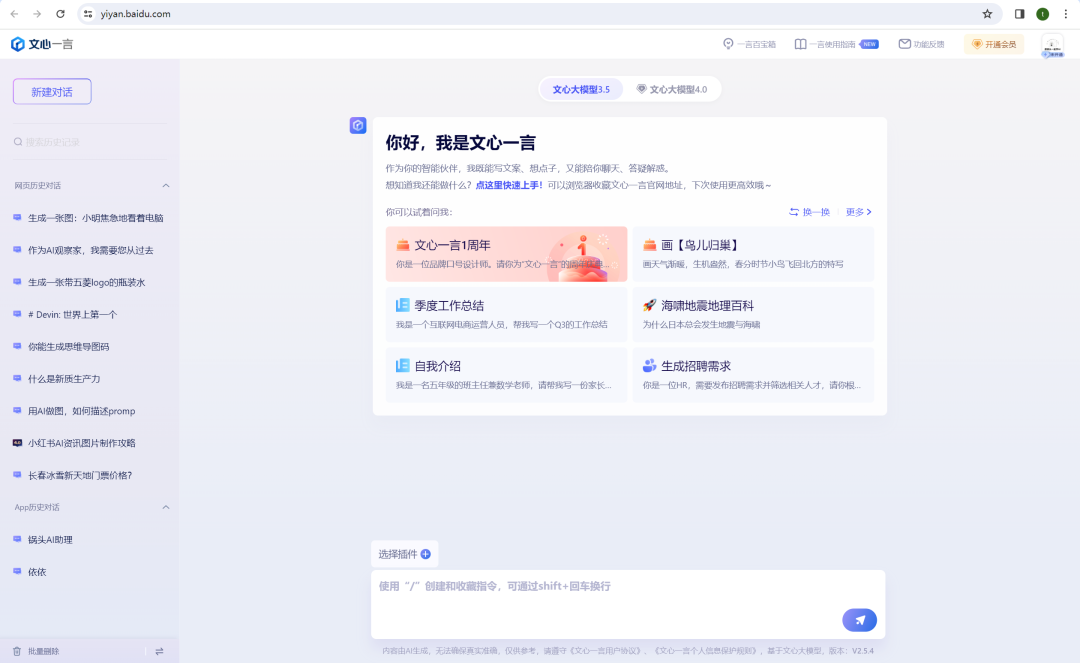This screenshot has width=1080, height=663.
Task: Open 一言使用指南 book icon
Action: (800, 44)
